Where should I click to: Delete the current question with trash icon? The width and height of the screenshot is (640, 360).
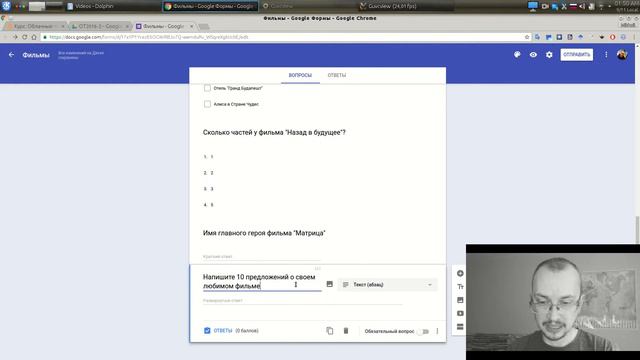[x=346, y=331]
